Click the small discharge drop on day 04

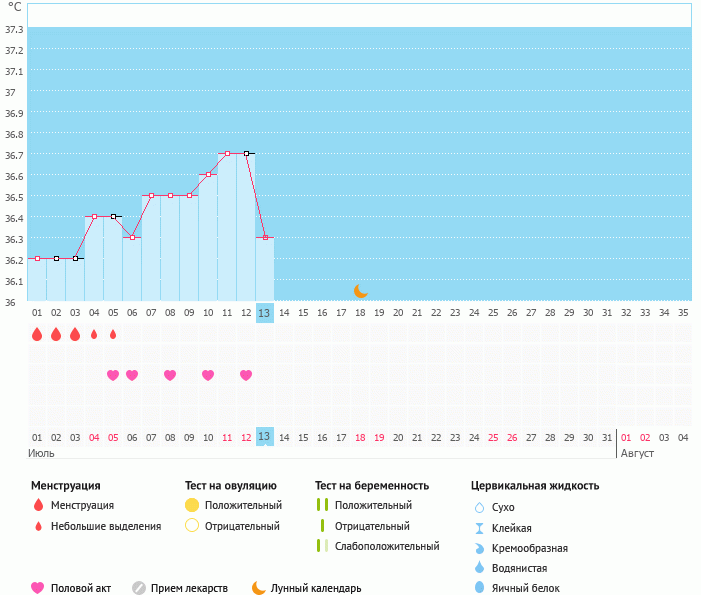point(94,334)
